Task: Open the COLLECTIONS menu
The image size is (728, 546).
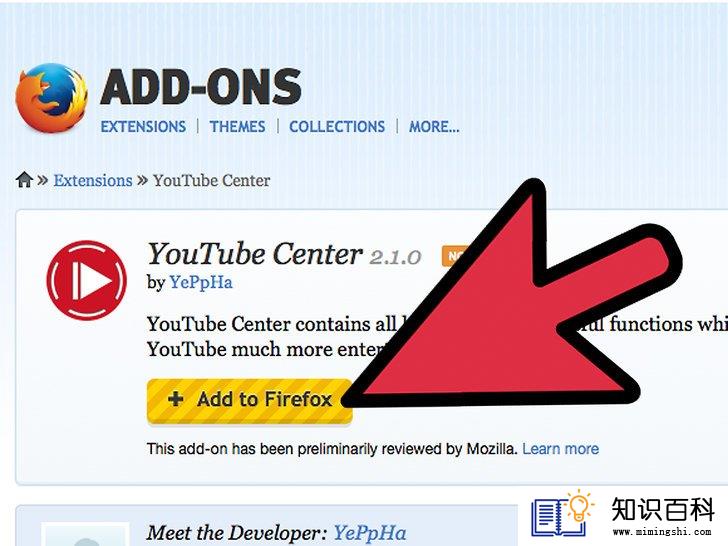Action: tap(337, 127)
